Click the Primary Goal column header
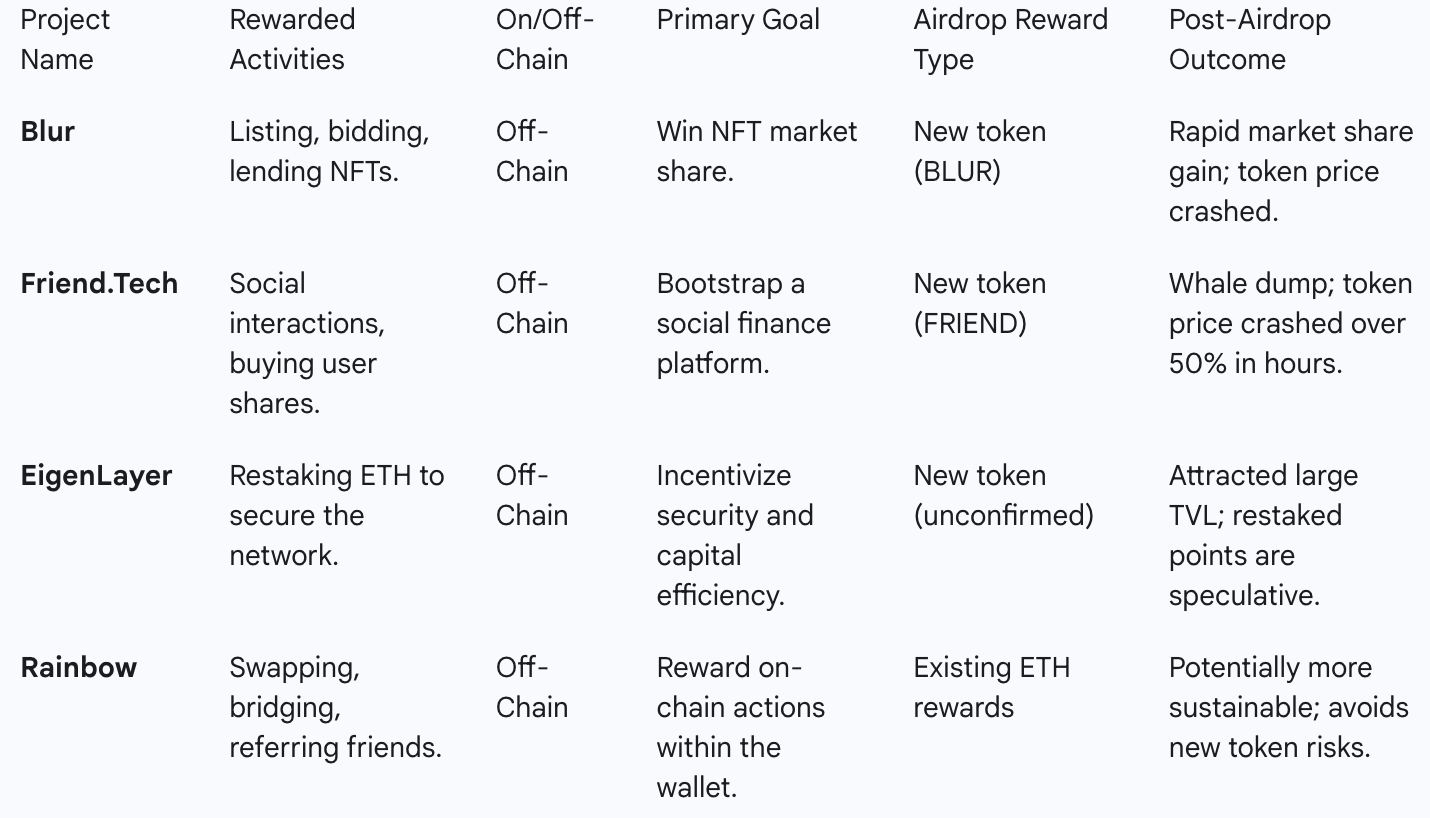Viewport: 1430px width, 818px height. (738, 20)
